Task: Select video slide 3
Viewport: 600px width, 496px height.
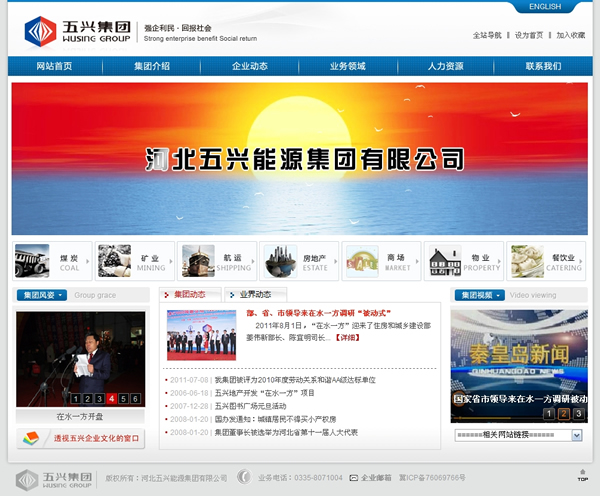Action: tap(579, 414)
